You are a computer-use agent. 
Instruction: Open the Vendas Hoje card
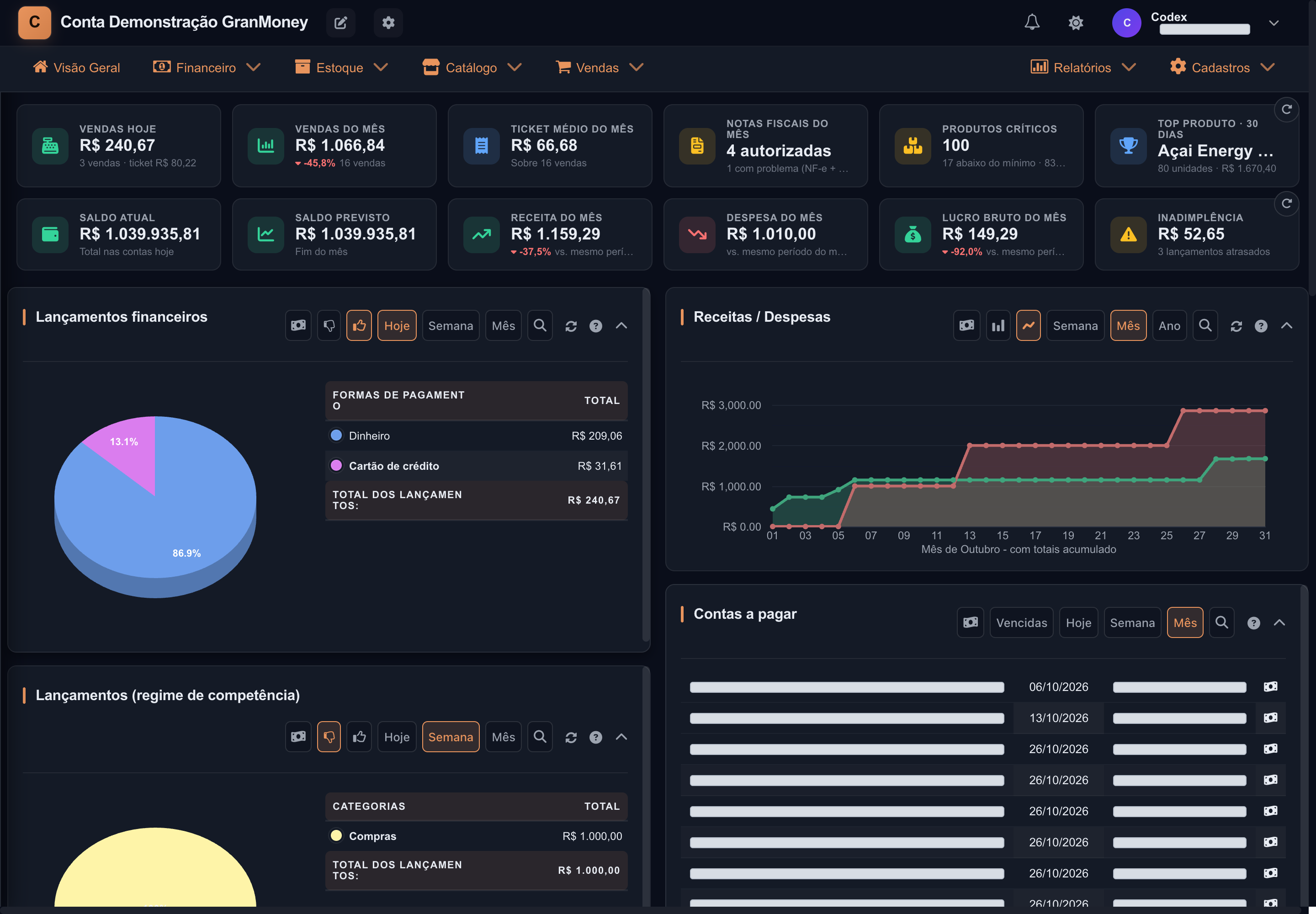tap(118, 145)
